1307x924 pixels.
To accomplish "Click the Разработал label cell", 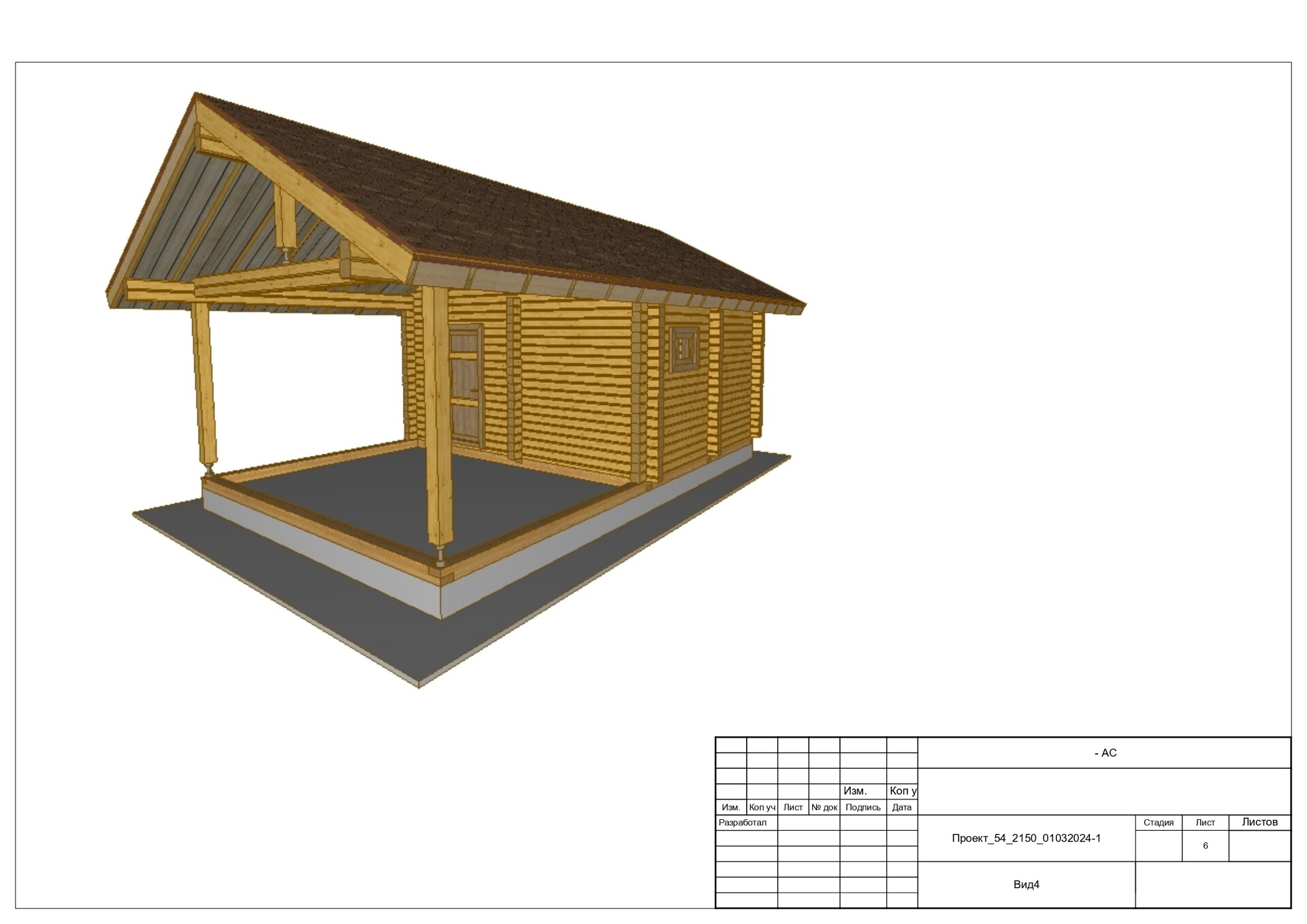I will (x=743, y=823).
